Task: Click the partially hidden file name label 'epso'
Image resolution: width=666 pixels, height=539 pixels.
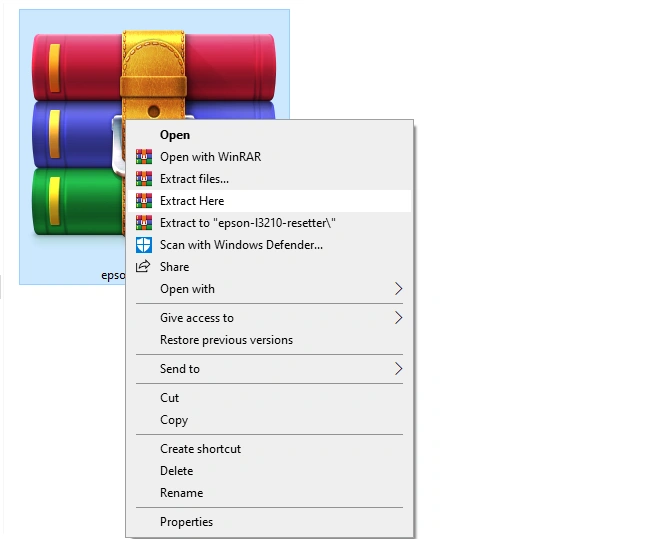Action: pyautogui.click(x=113, y=276)
